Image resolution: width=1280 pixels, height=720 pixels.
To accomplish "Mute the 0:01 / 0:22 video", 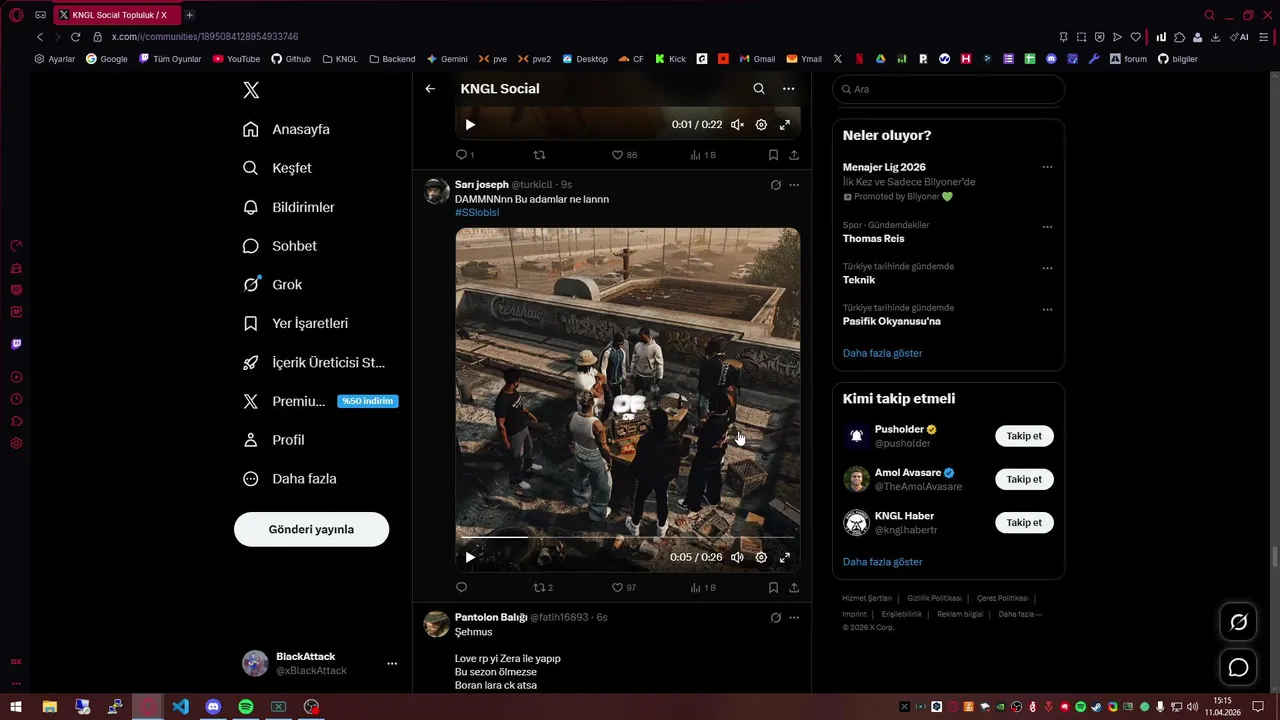I will coord(737,125).
